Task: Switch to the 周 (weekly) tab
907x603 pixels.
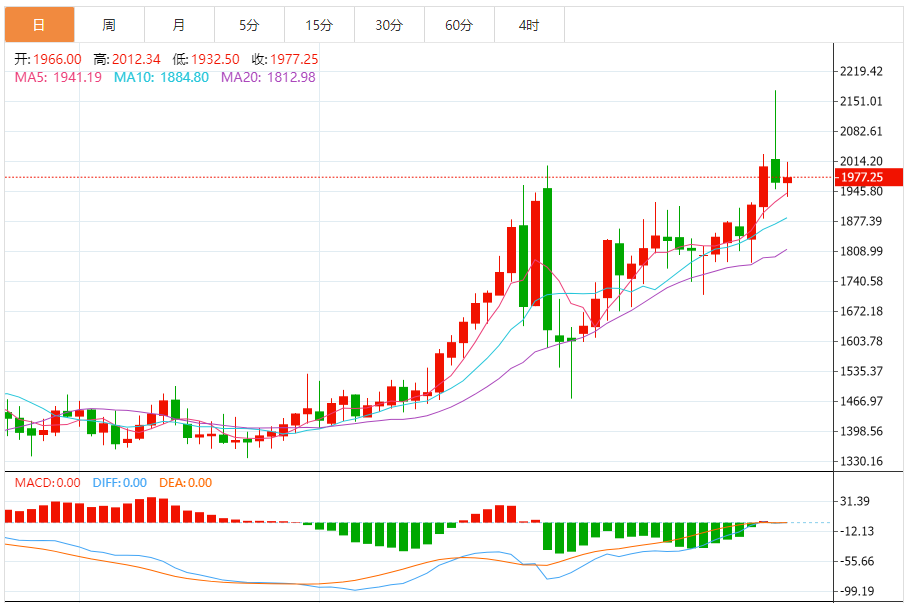Action: (108, 25)
